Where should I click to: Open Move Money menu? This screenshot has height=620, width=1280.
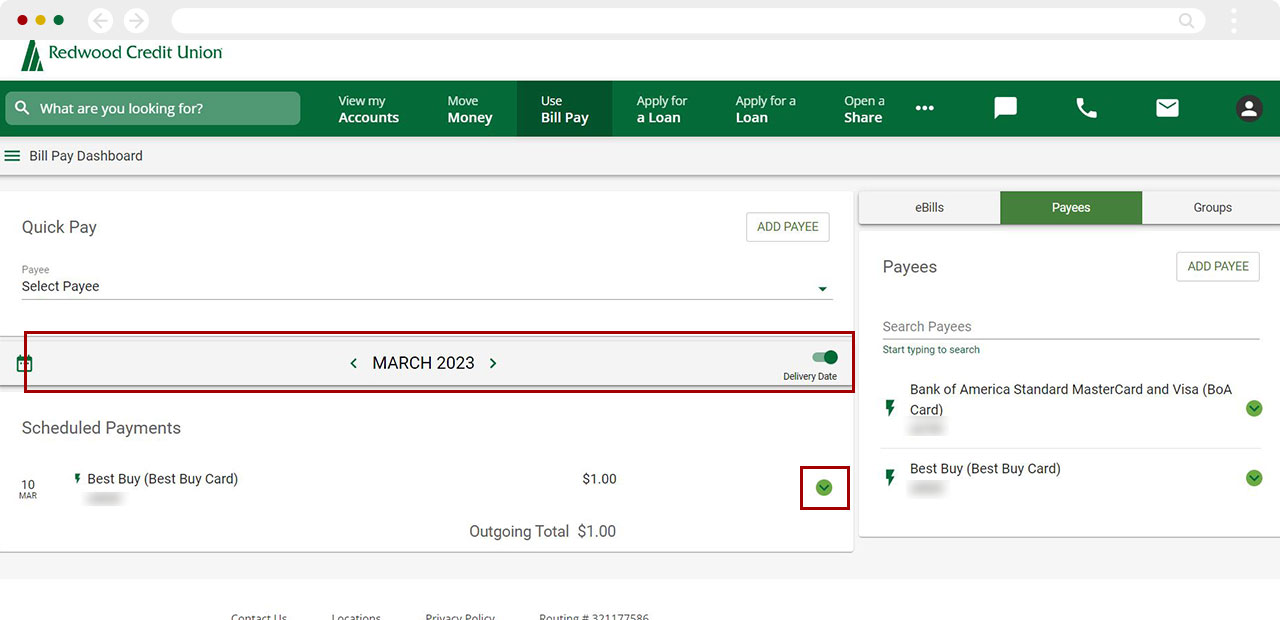pos(470,109)
